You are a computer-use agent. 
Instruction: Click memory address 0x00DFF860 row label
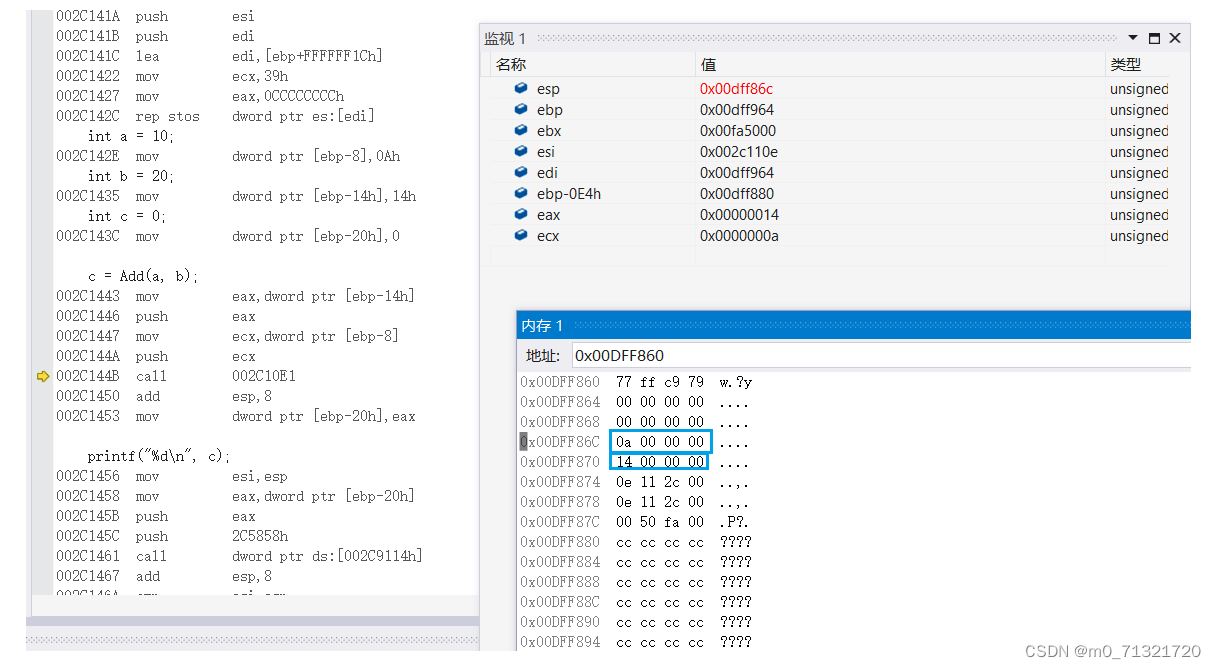coord(560,382)
